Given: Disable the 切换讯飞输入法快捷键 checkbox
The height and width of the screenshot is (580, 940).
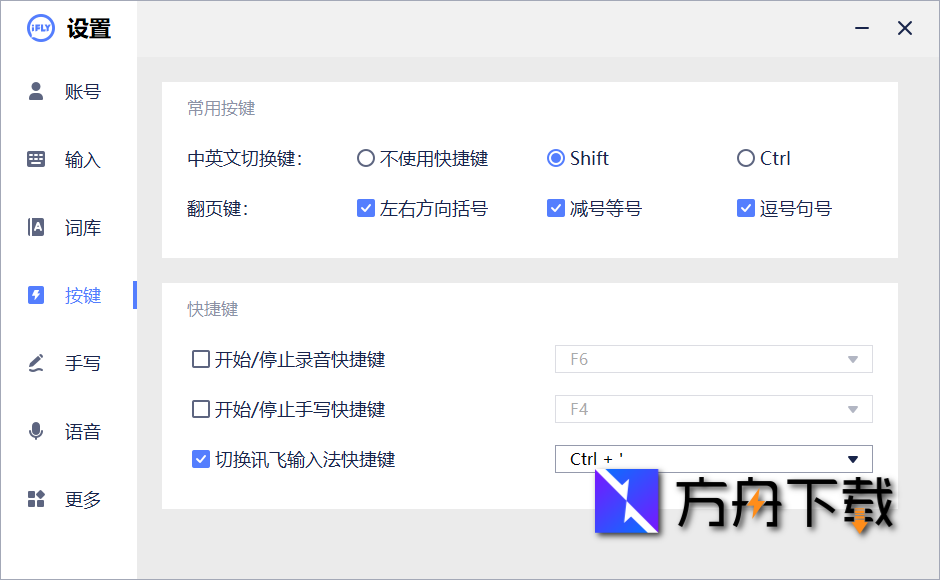Looking at the screenshot, I should point(199,459).
